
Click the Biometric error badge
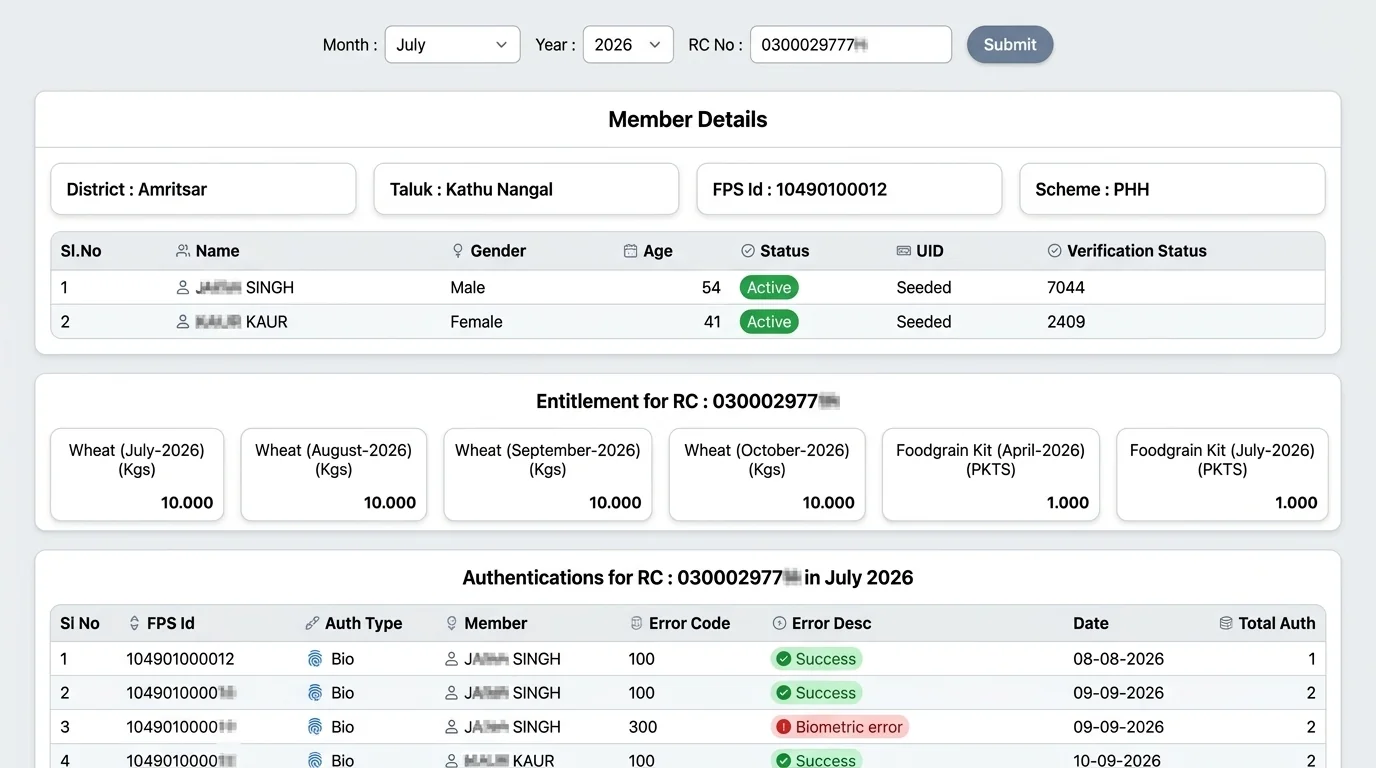click(840, 727)
